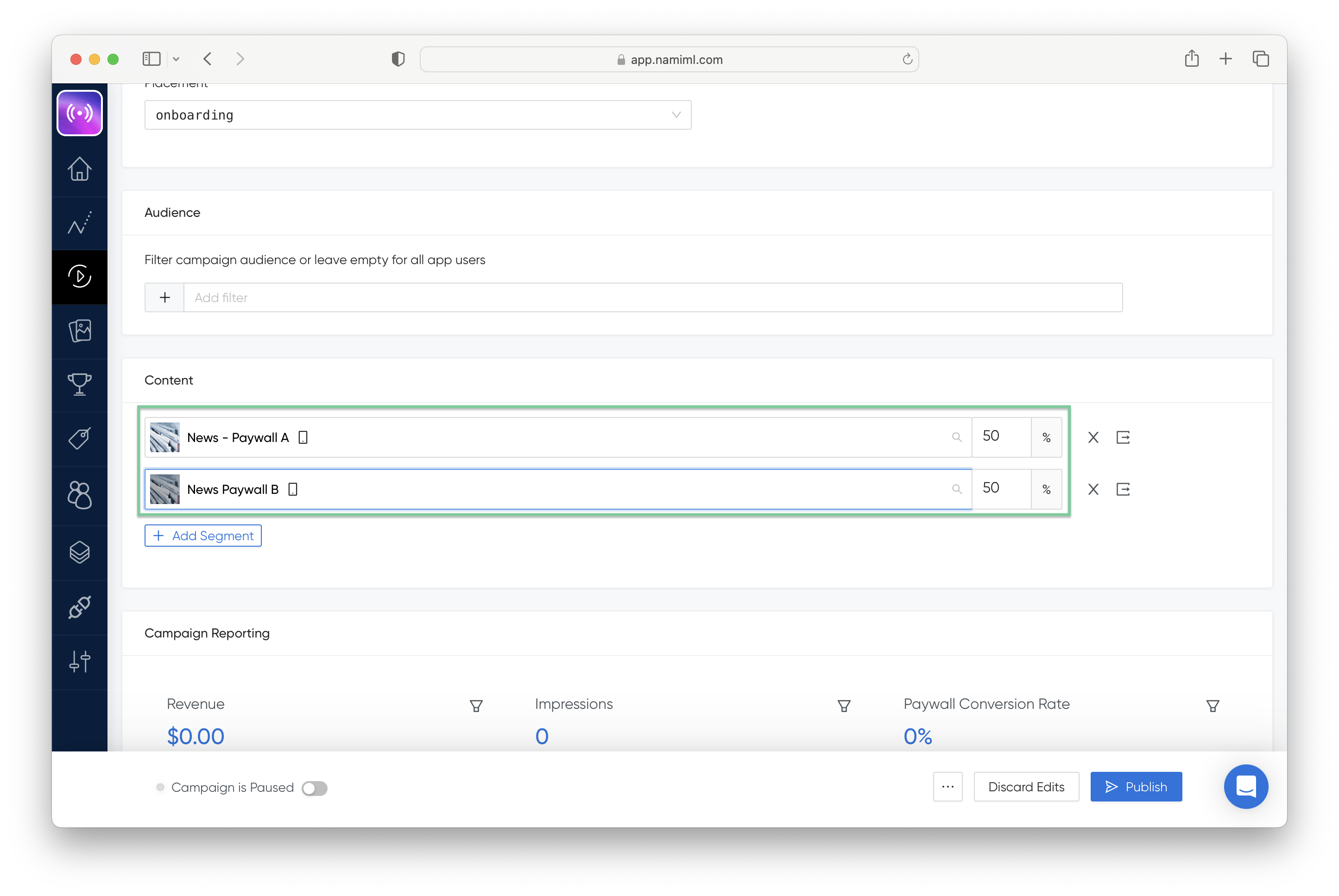Open the sliders settings icon in sidebar
1339x896 pixels.
click(79, 662)
